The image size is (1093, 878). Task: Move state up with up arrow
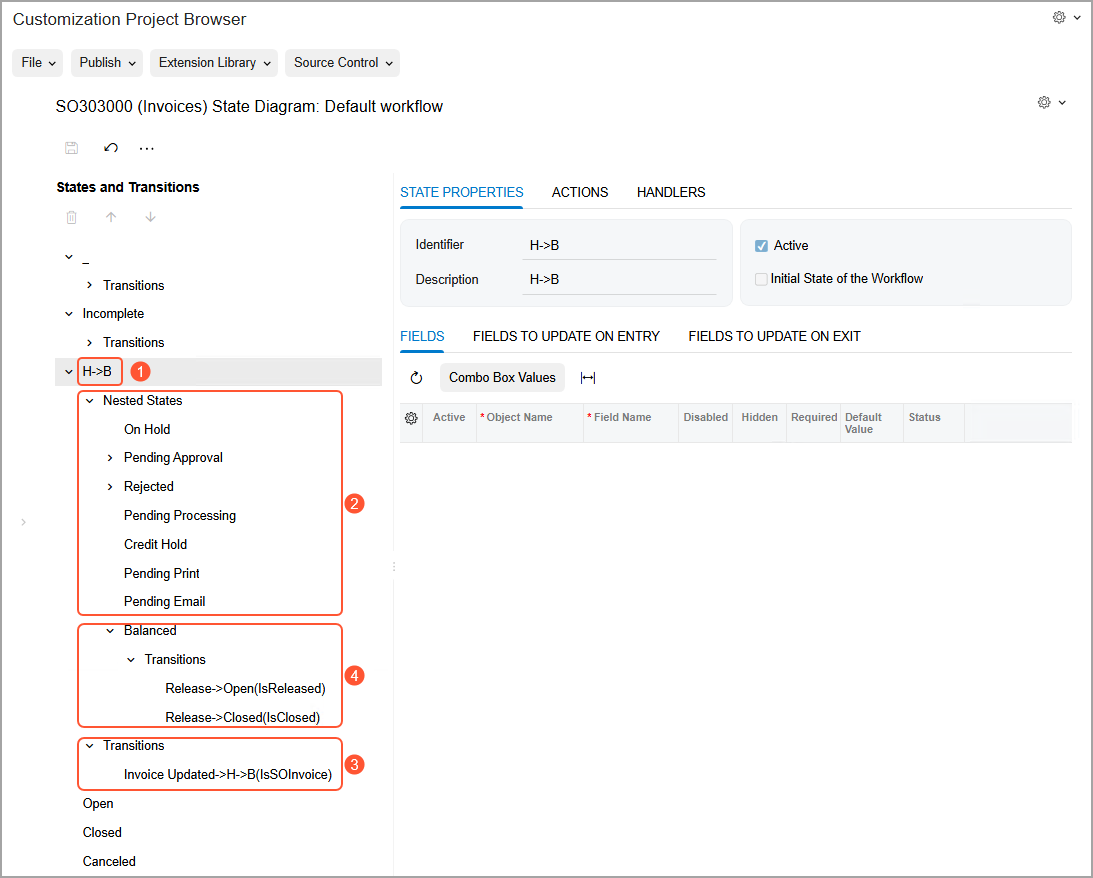coord(111,217)
